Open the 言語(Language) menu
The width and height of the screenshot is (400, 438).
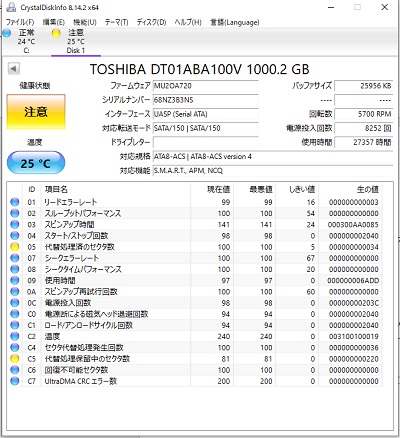234,22
